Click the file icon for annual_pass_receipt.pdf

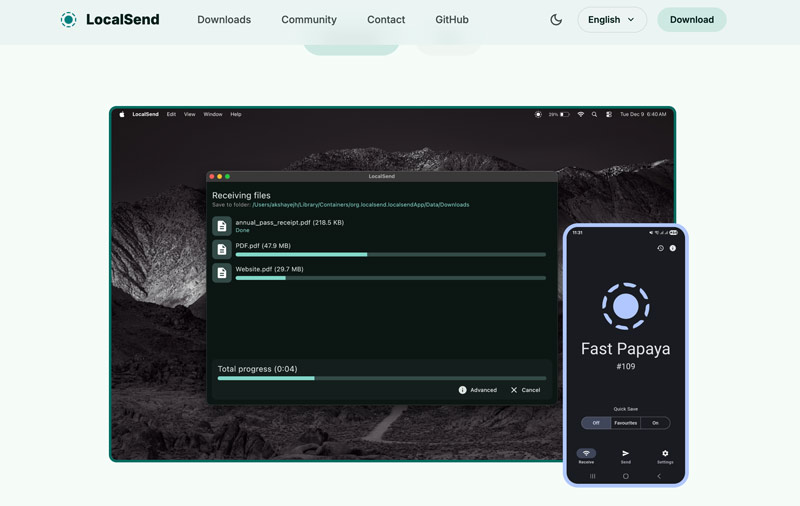[x=222, y=226]
